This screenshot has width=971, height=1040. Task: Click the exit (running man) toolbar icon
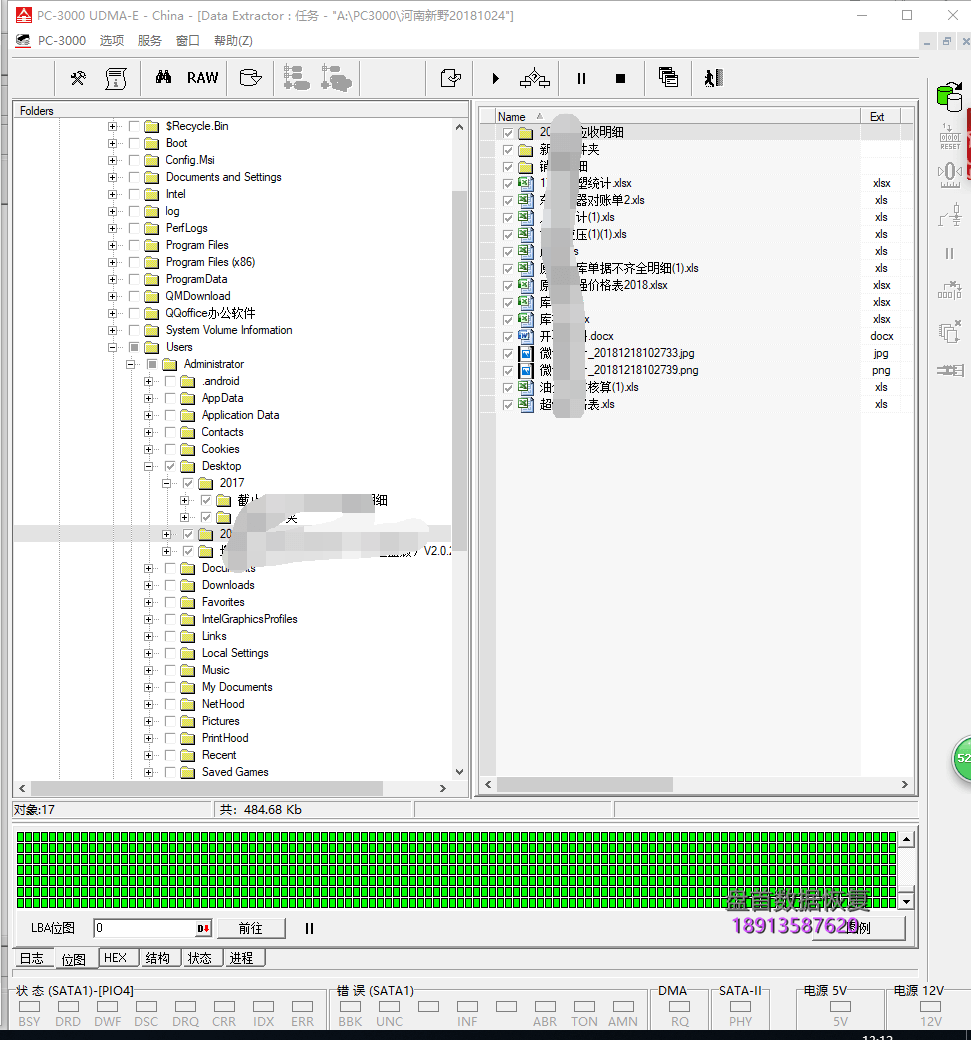point(713,78)
